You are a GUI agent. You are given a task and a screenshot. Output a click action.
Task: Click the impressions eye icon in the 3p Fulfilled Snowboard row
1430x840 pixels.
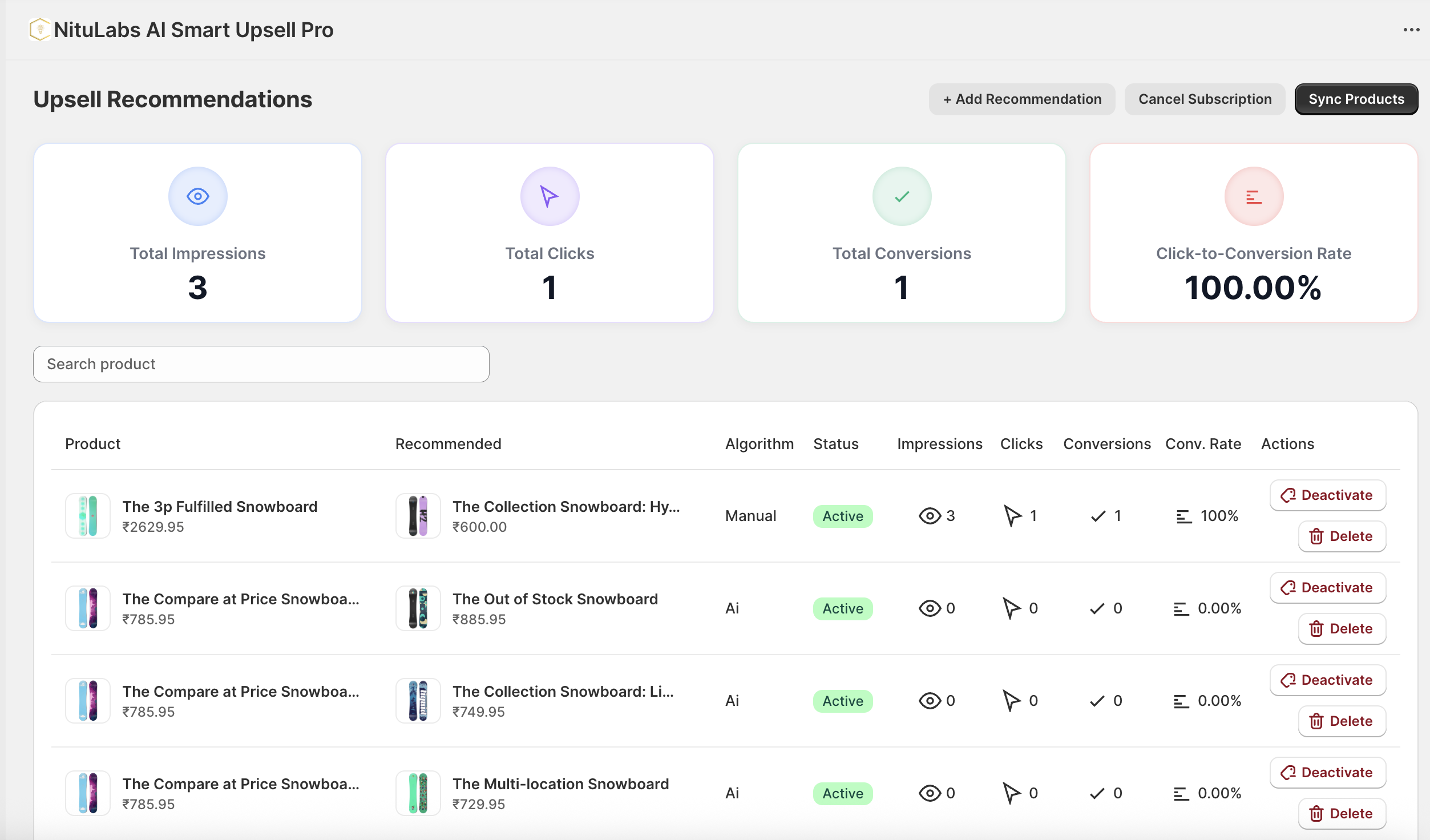[930, 515]
